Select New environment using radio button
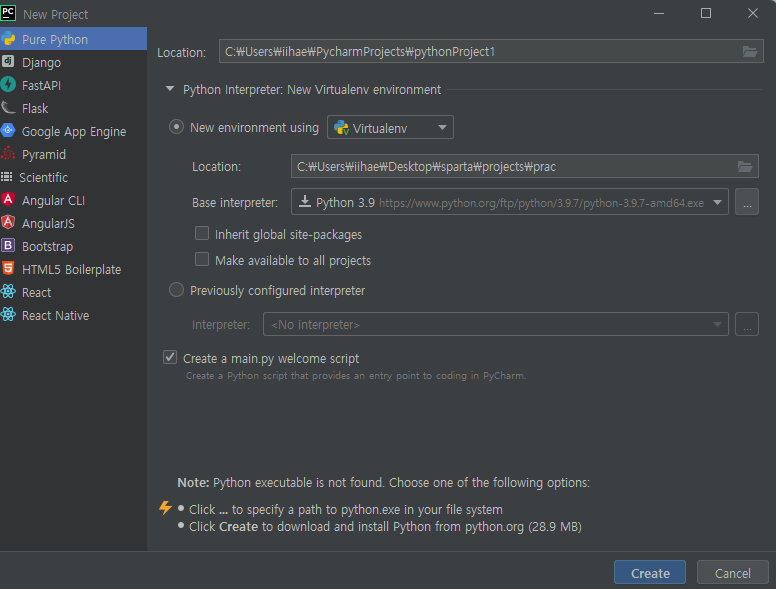The width and height of the screenshot is (776, 589). 176,127
